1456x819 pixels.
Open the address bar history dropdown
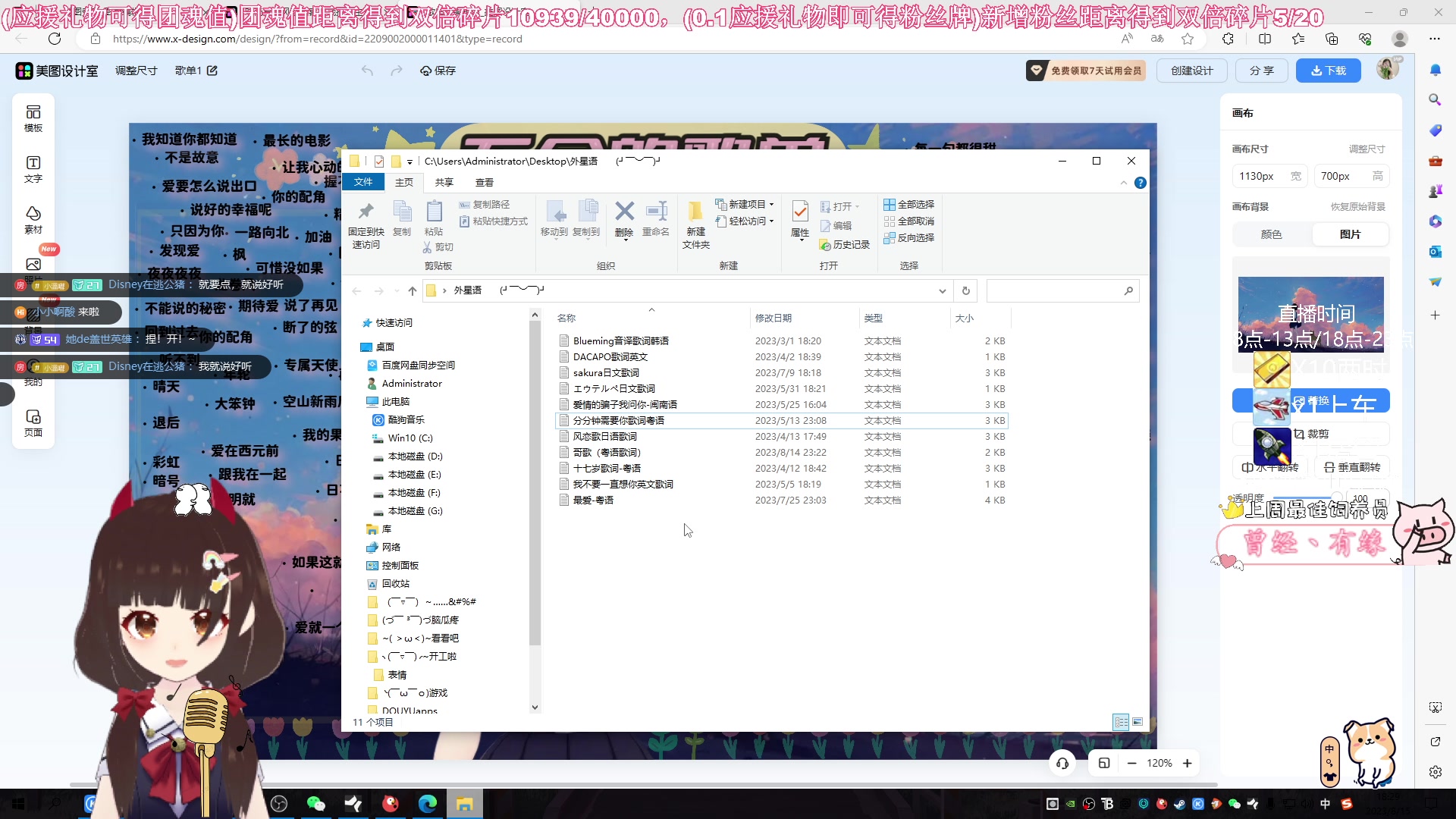point(942,290)
